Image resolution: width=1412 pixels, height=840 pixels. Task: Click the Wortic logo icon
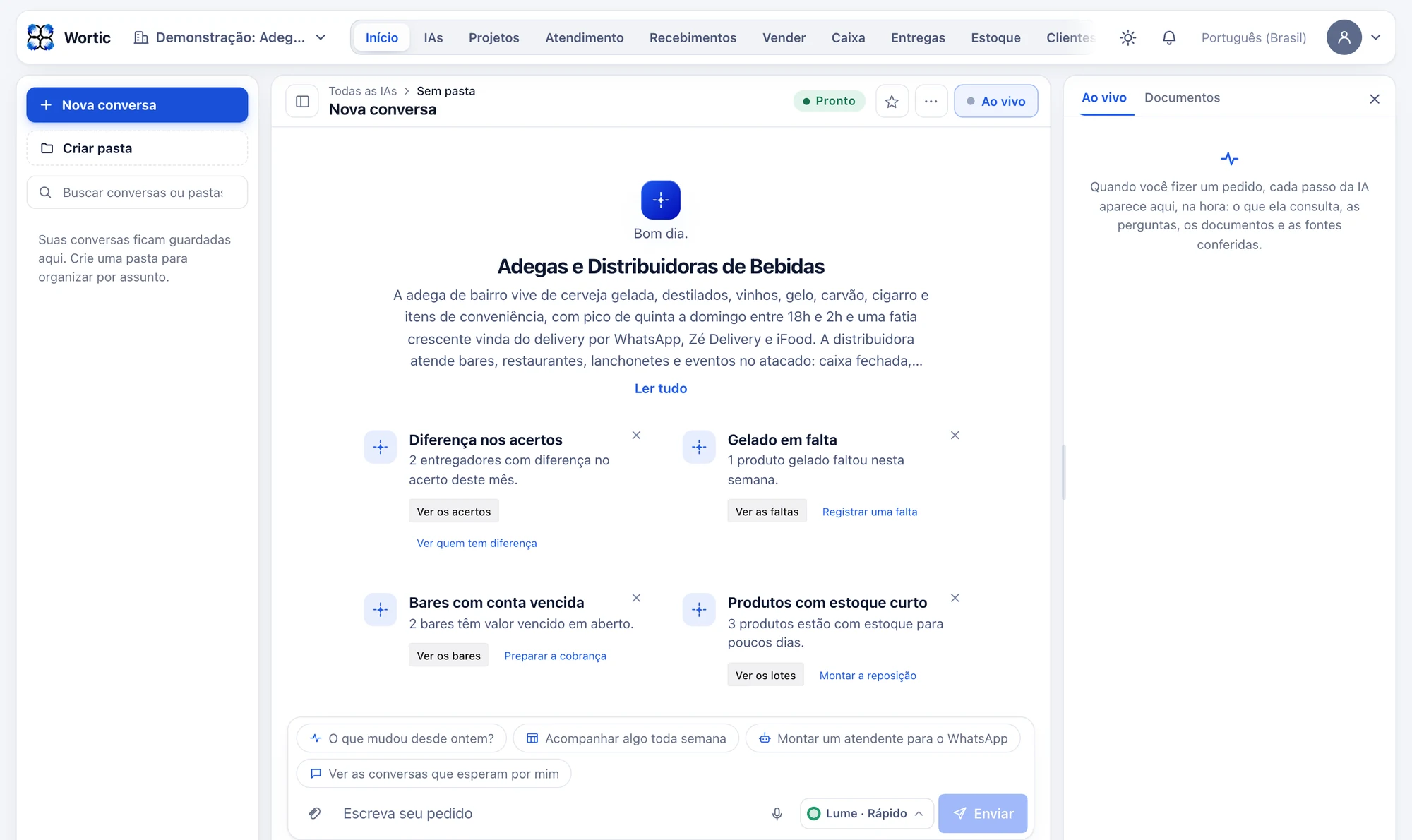point(40,37)
